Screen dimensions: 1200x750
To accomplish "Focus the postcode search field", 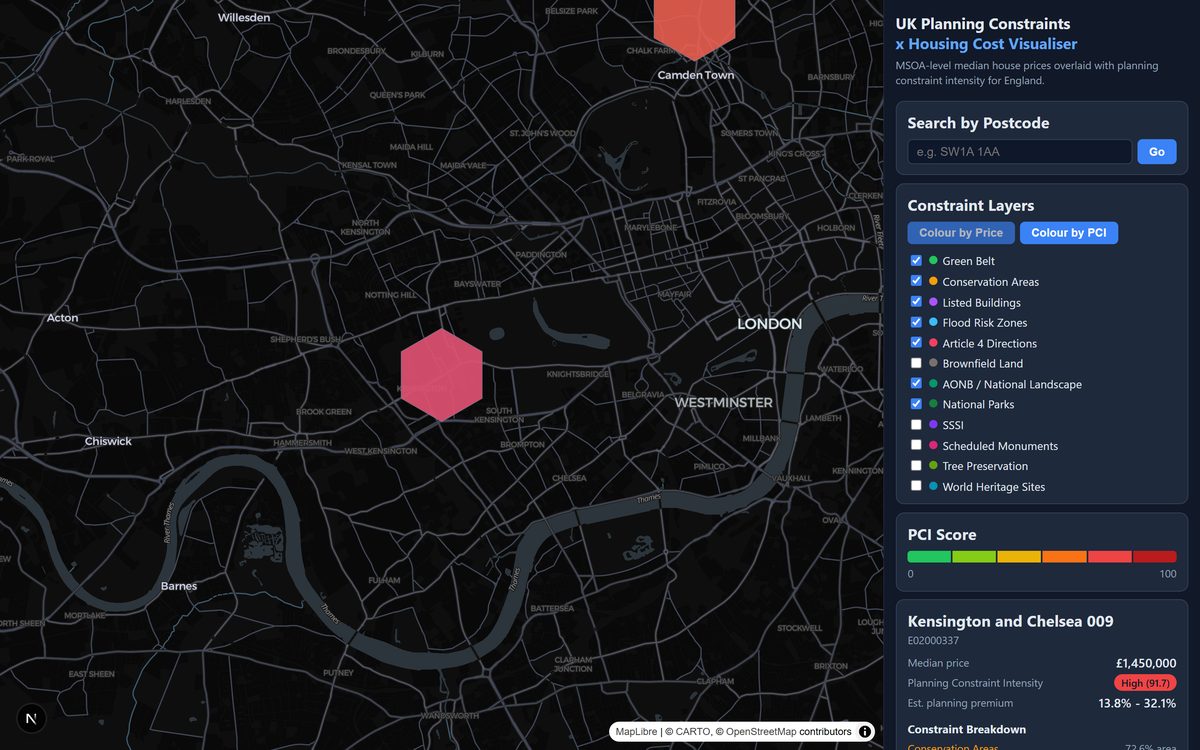I will (1020, 152).
